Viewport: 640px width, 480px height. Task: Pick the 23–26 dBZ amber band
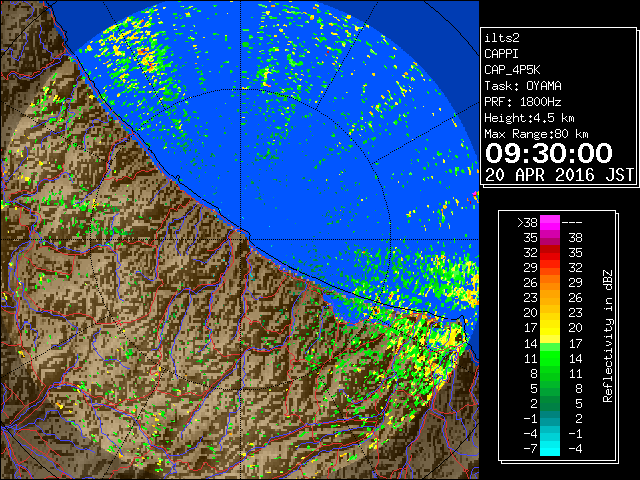(x=550, y=298)
